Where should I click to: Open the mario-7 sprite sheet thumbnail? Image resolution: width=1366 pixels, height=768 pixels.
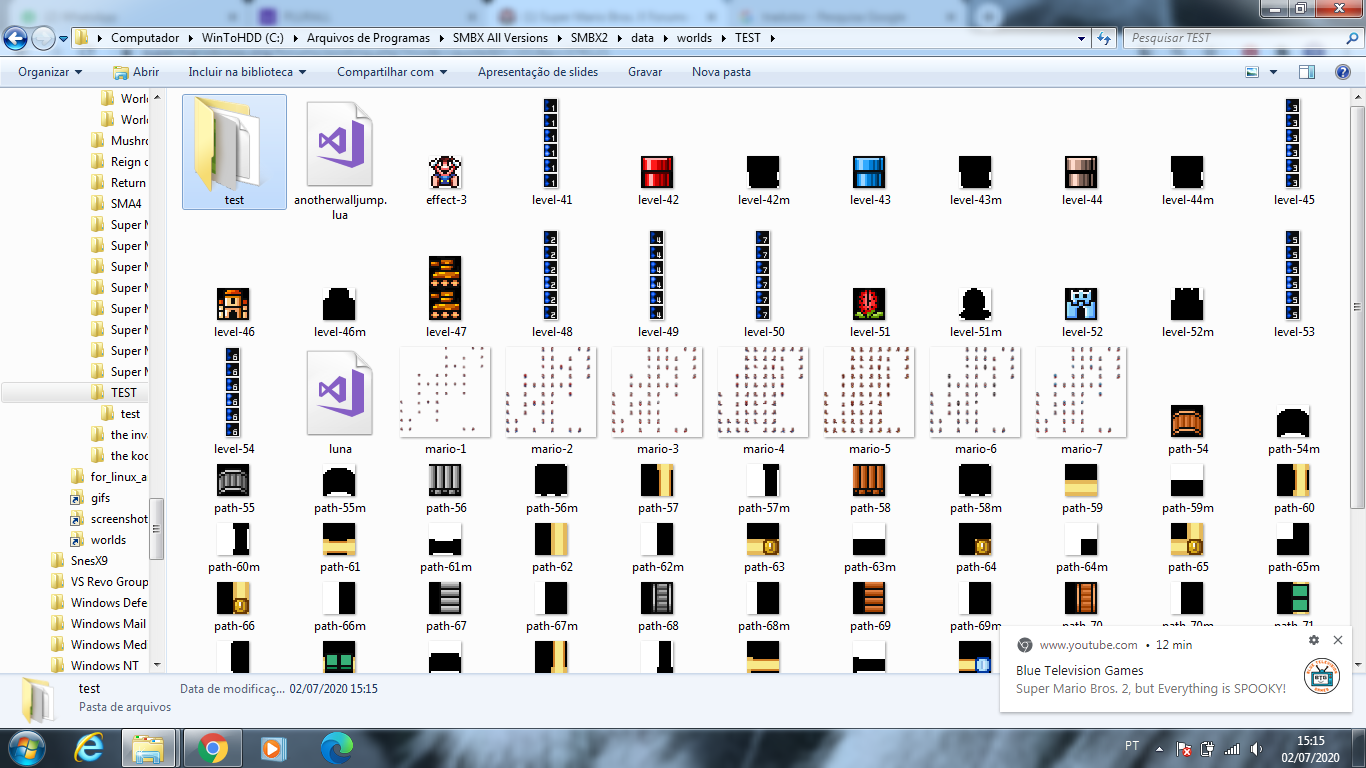(x=1081, y=392)
